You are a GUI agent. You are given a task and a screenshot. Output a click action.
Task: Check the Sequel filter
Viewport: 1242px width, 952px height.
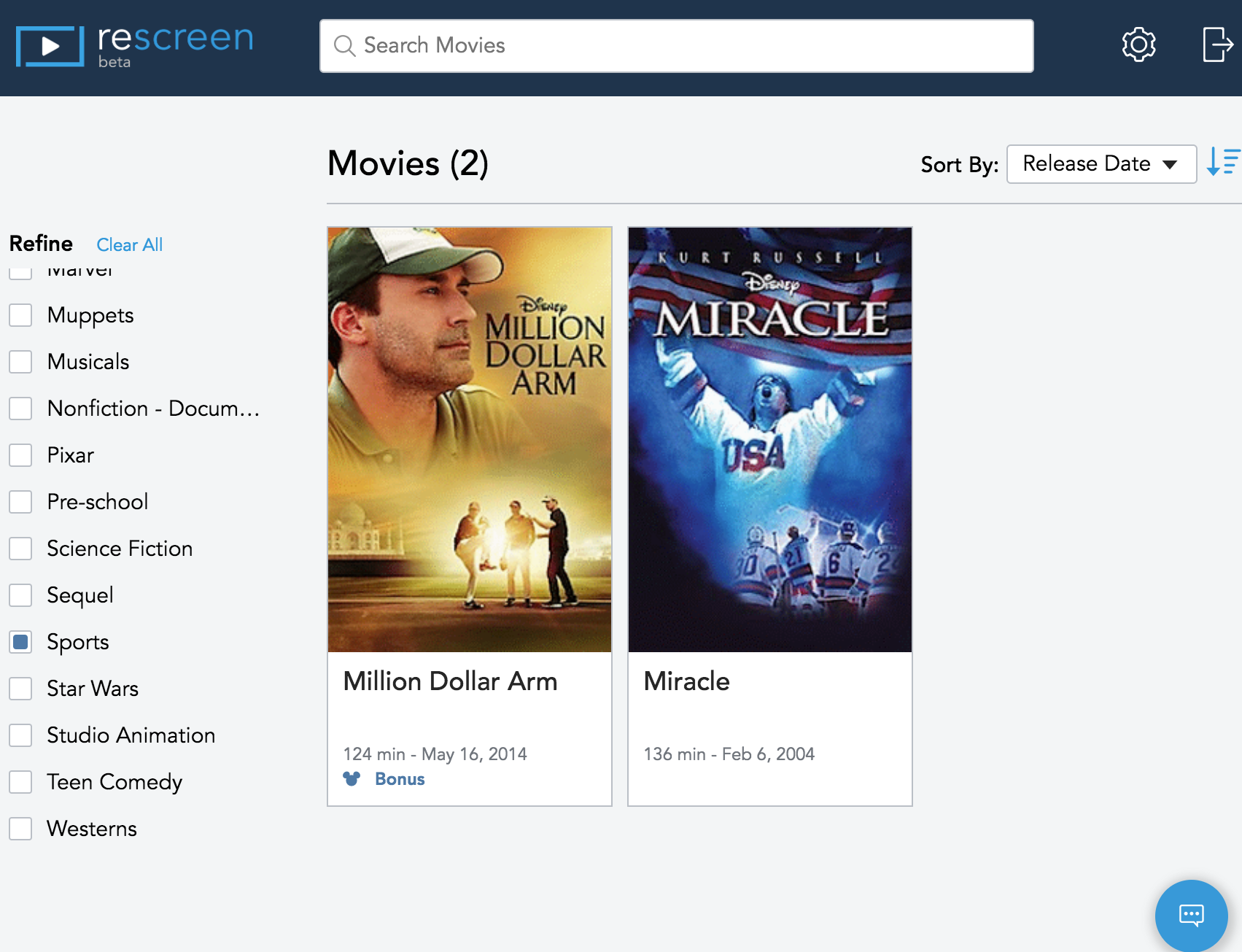click(20, 595)
